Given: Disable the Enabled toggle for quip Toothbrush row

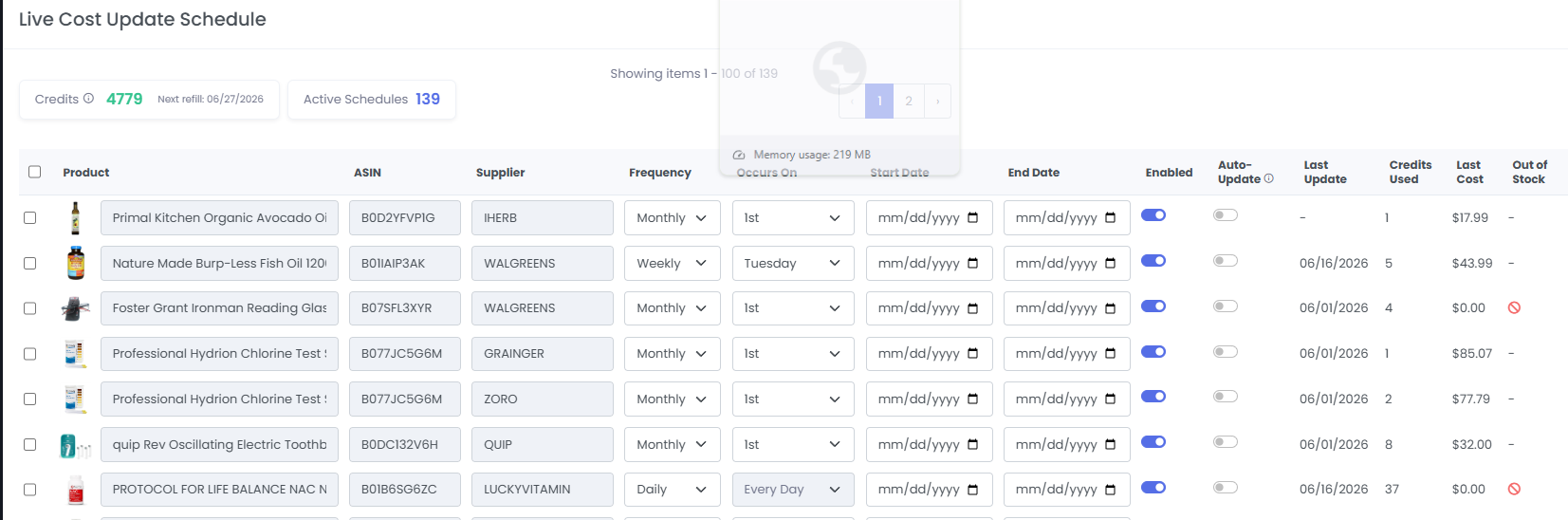Looking at the screenshot, I should pyautogui.click(x=1153, y=442).
